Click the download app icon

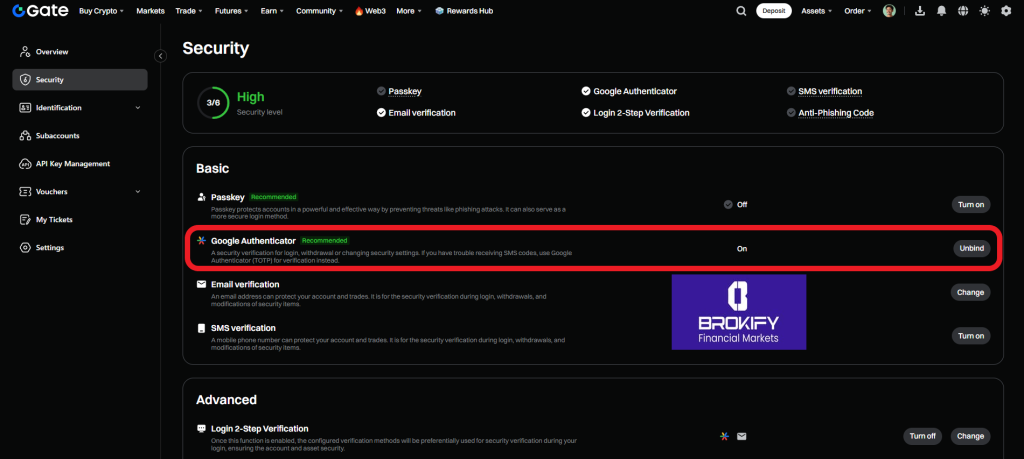point(920,11)
